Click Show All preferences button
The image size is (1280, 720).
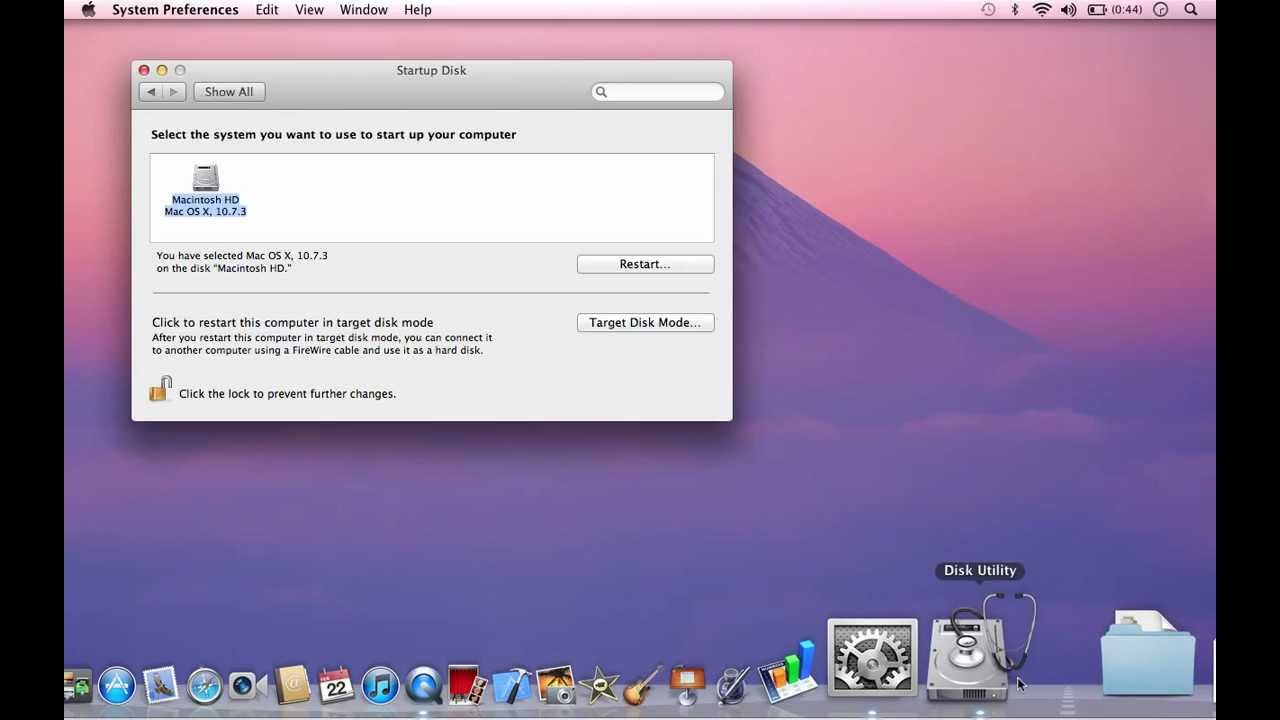pyautogui.click(x=229, y=91)
